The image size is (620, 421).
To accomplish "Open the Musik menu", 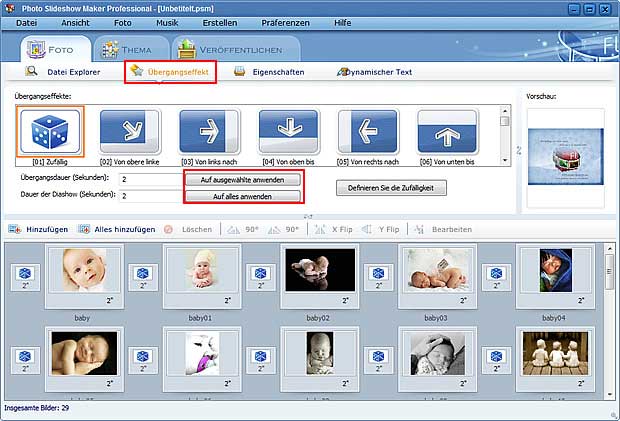I will tap(167, 23).
